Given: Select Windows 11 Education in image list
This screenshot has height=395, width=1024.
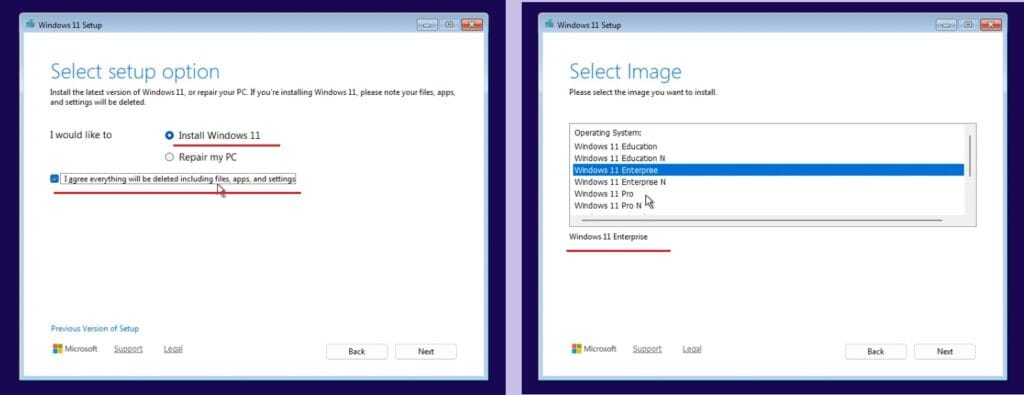Looking at the screenshot, I should tap(768, 146).
